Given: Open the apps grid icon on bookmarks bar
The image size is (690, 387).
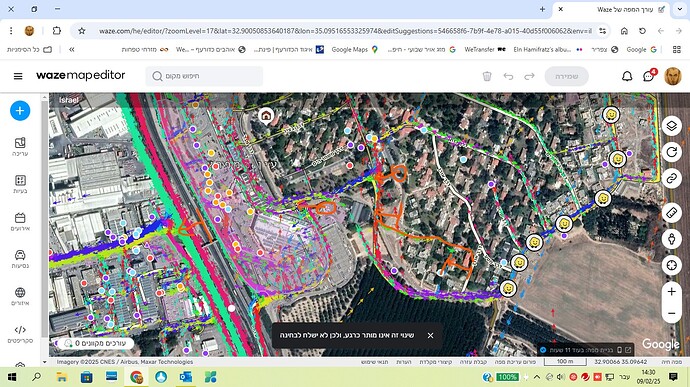Looking at the screenshot, I should (x=677, y=50).
